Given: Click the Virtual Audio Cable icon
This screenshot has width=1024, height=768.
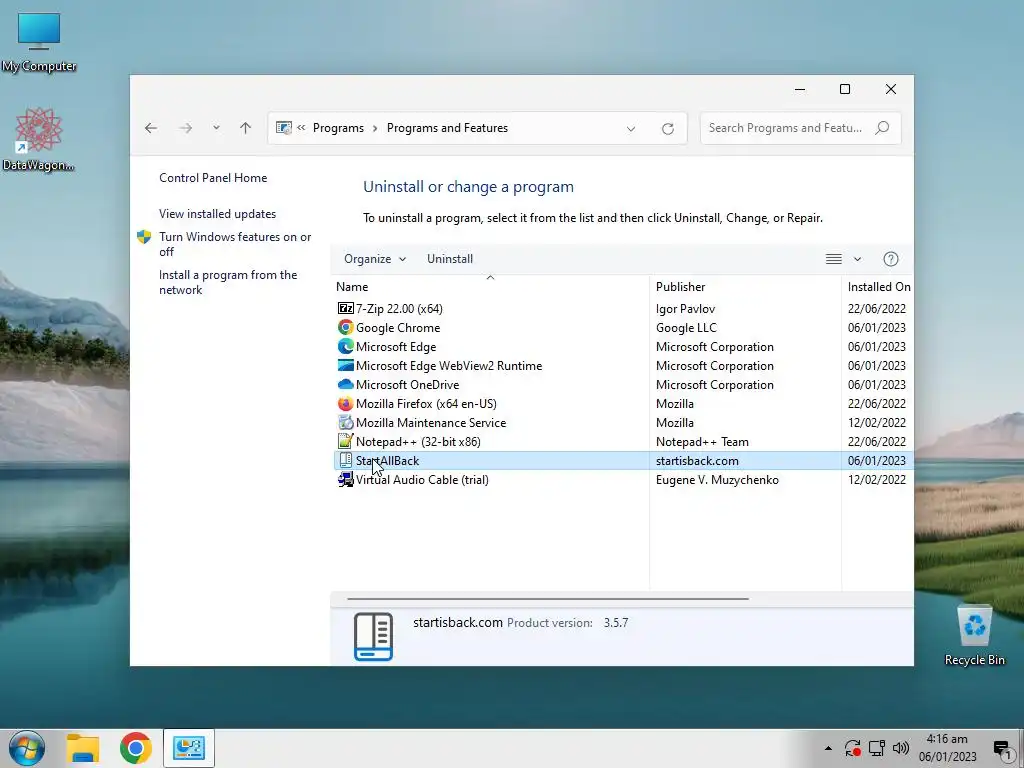Looking at the screenshot, I should click(345, 479).
